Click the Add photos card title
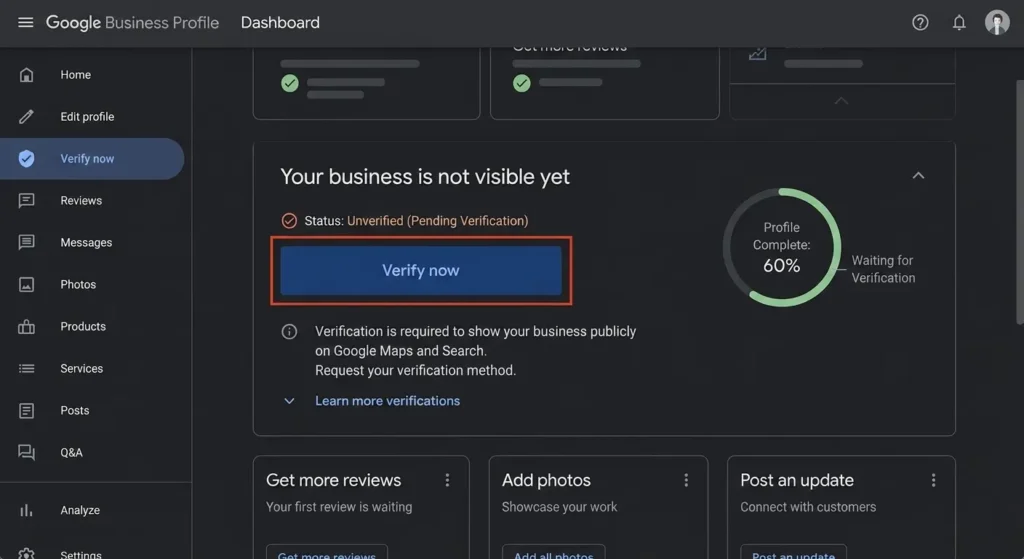The image size is (1024, 559). tap(546, 480)
